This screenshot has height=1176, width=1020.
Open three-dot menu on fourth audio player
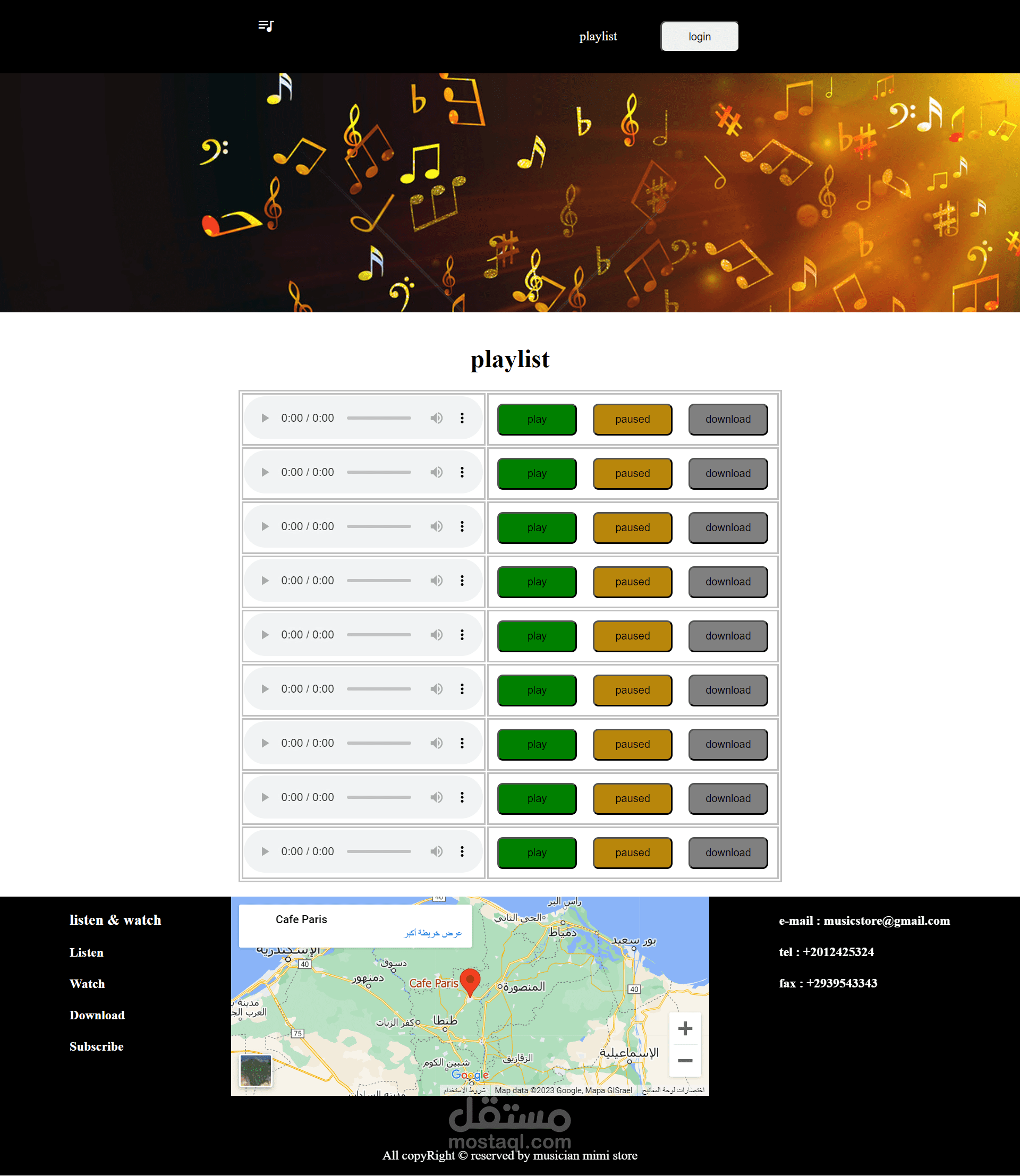click(x=462, y=581)
